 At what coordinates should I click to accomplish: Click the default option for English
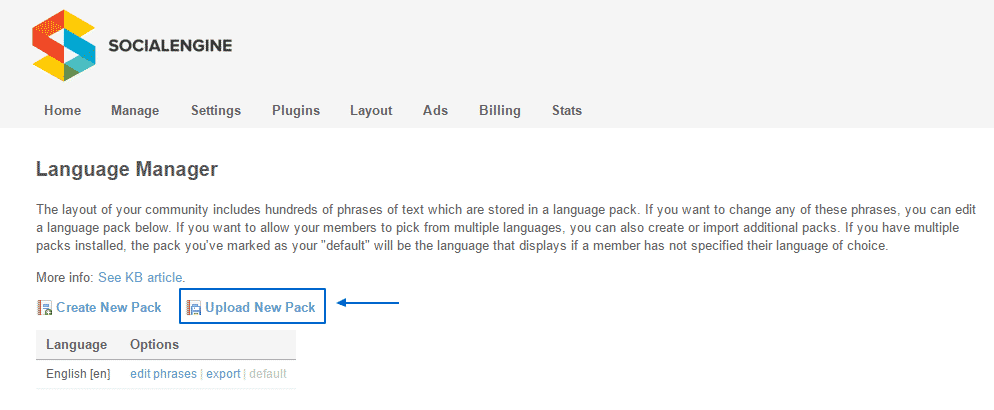268,374
